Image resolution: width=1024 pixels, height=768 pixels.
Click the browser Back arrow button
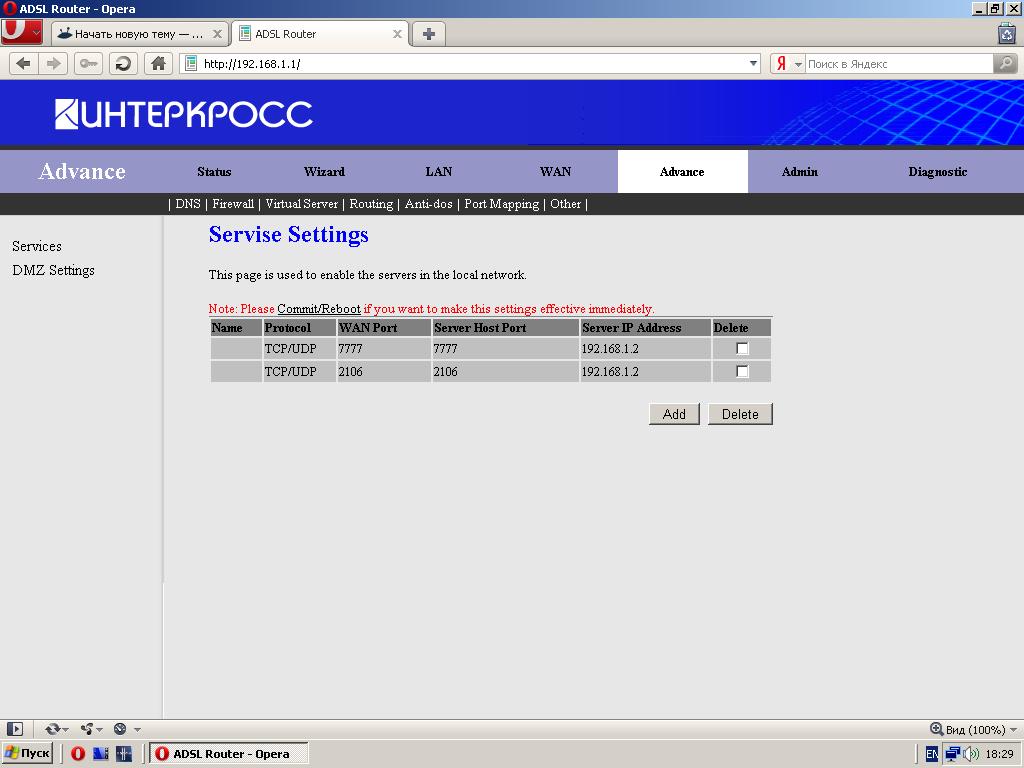coord(23,63)
